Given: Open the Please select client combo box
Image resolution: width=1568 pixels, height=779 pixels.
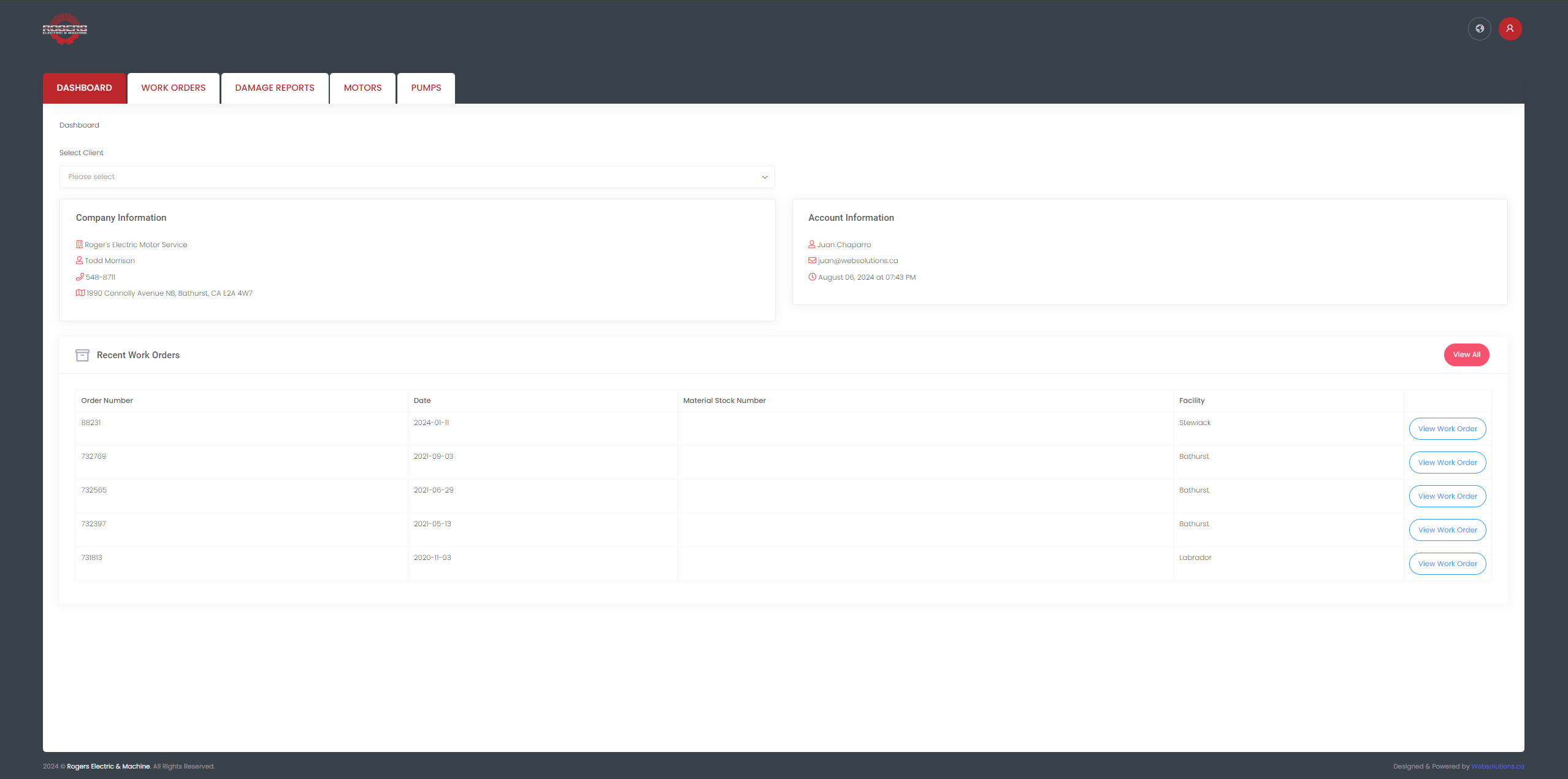Looking at the screenshot, I should click(x=417, y=177).
